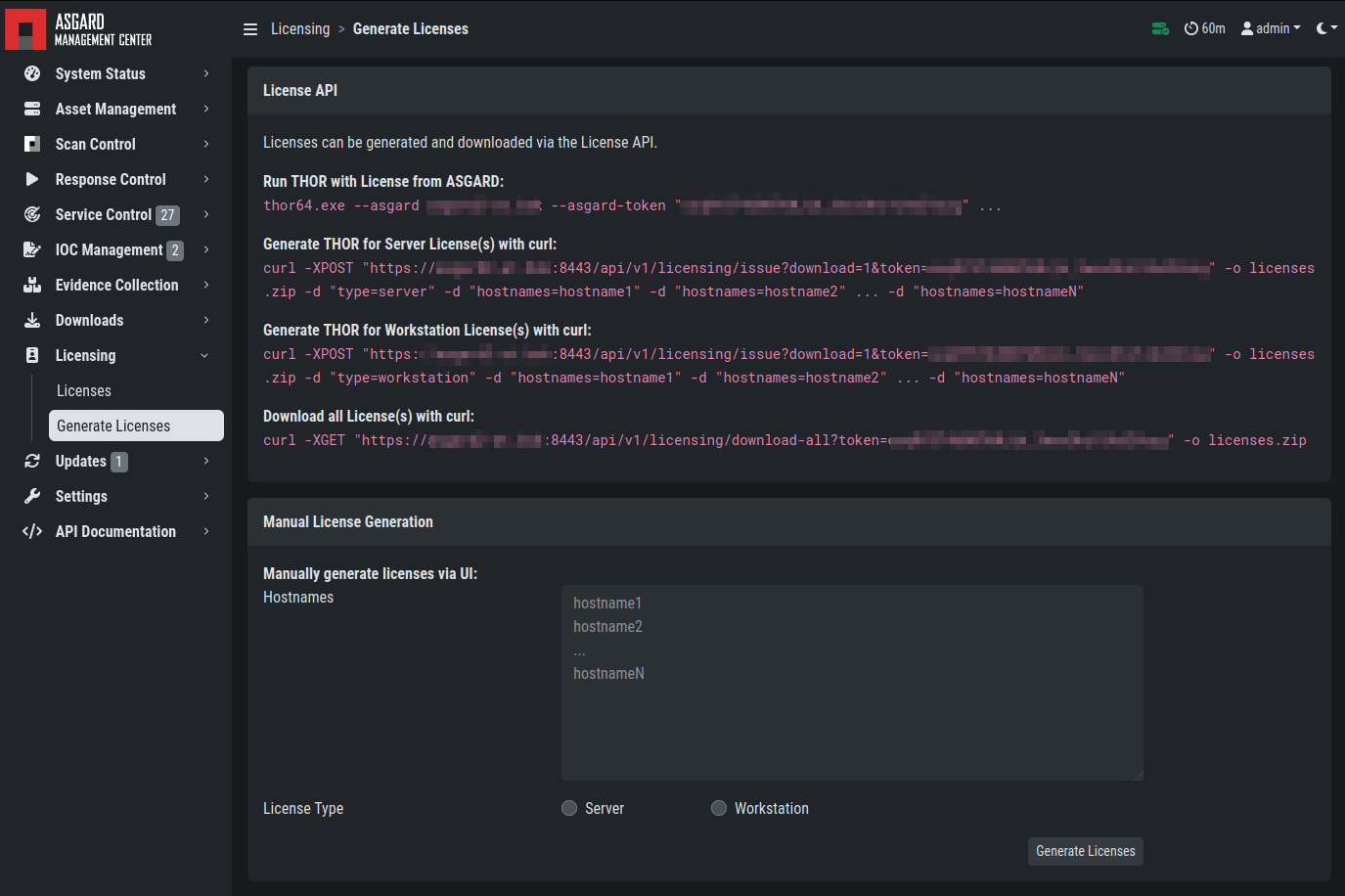Open the dark mode theme switcher
1345x896 pixels.
pyautogui.click(x=1326, y=28)
